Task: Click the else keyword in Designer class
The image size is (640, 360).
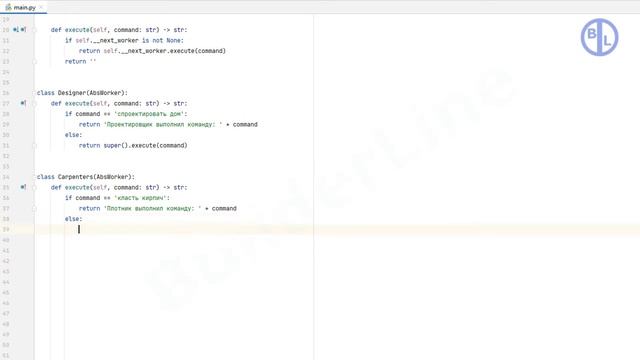Action: coord(73,135)
